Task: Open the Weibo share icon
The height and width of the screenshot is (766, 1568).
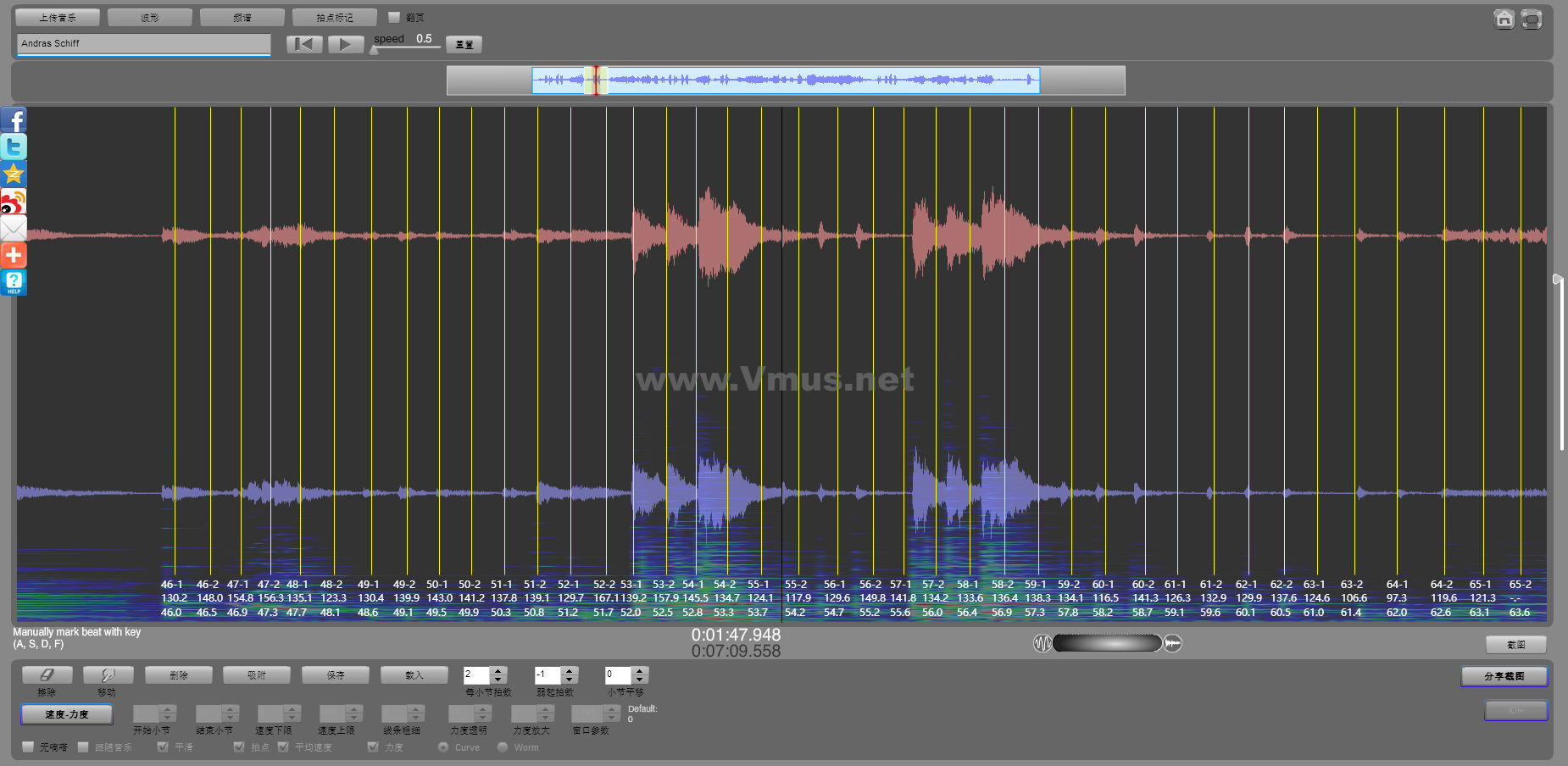Action: click(14, 202)
